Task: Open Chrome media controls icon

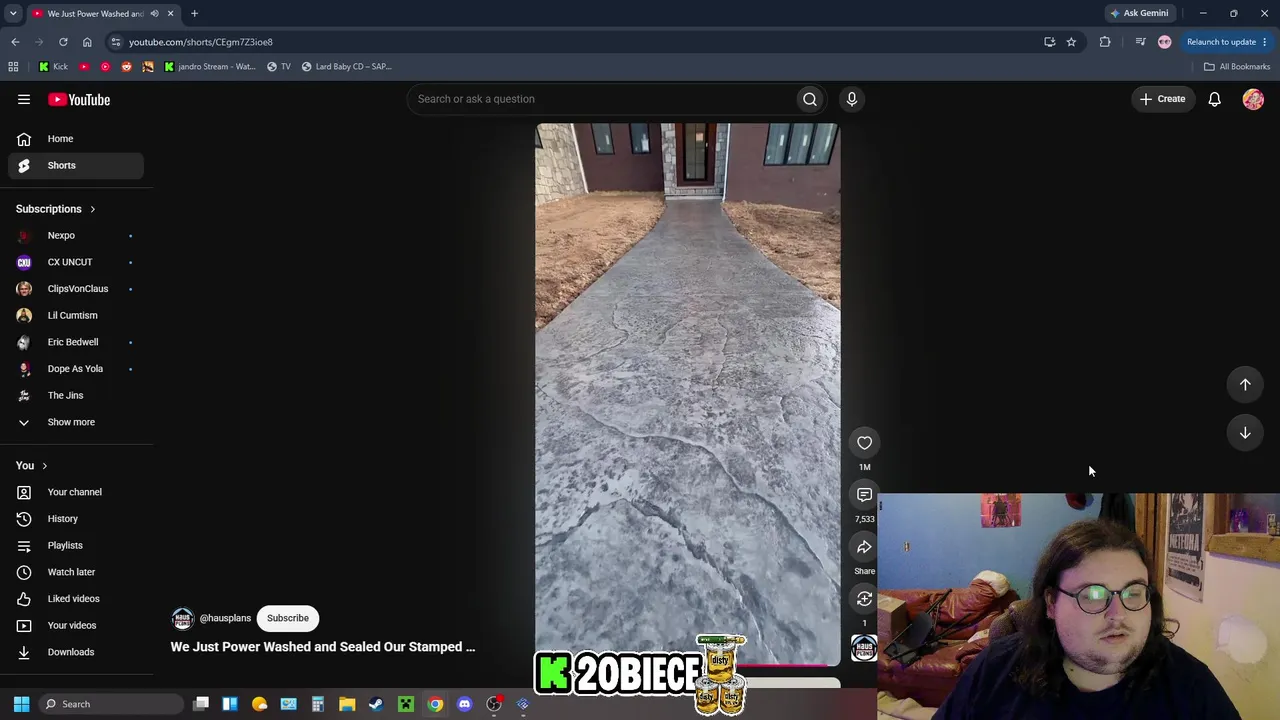Action: coord(1140,42)
